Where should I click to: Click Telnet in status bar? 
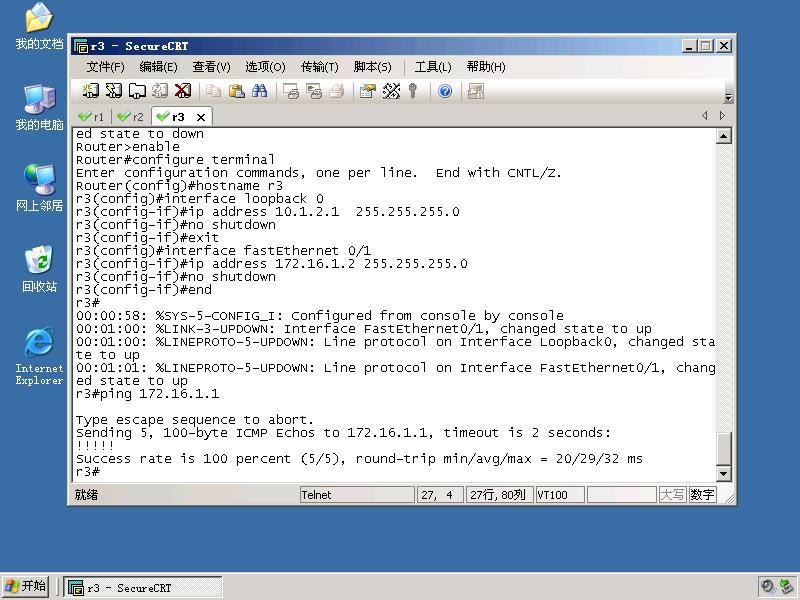coord(357,494)
